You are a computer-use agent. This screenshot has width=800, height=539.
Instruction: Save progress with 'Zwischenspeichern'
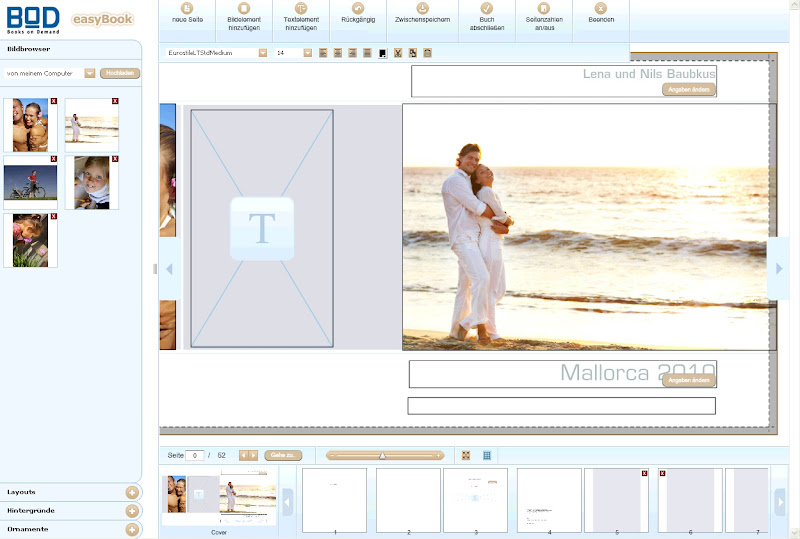click(422, 13)
